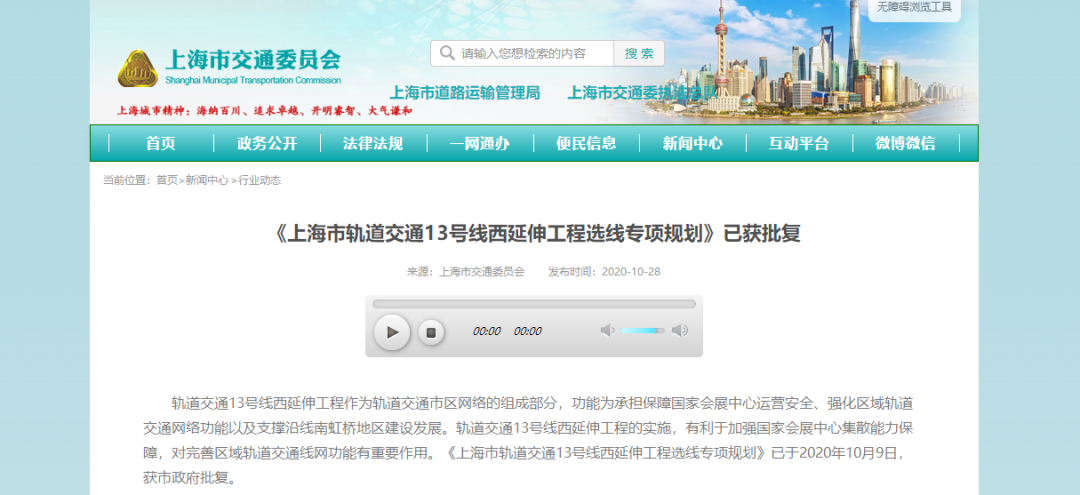Click the magnifier icon in search box

pyautogui.click(x=447, y=53)
